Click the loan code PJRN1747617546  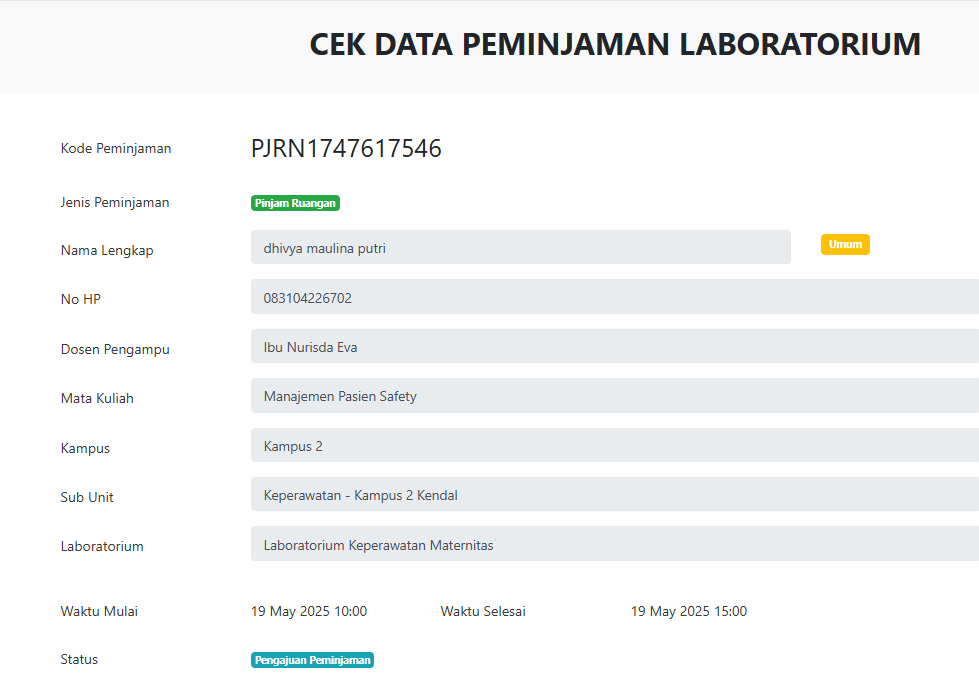point(346,149)
